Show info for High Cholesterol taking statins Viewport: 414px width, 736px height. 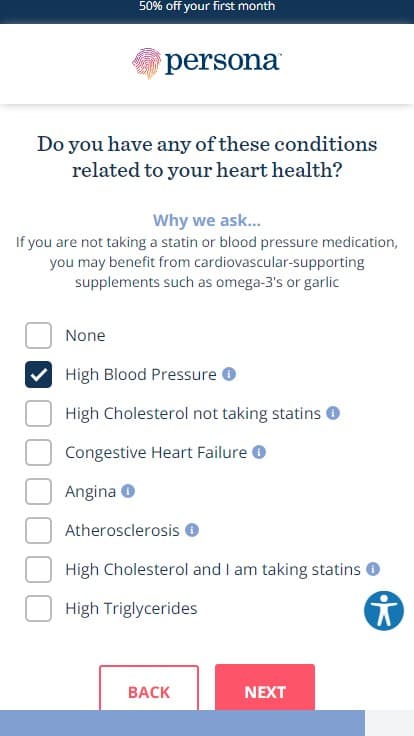(x=373, y=569)
